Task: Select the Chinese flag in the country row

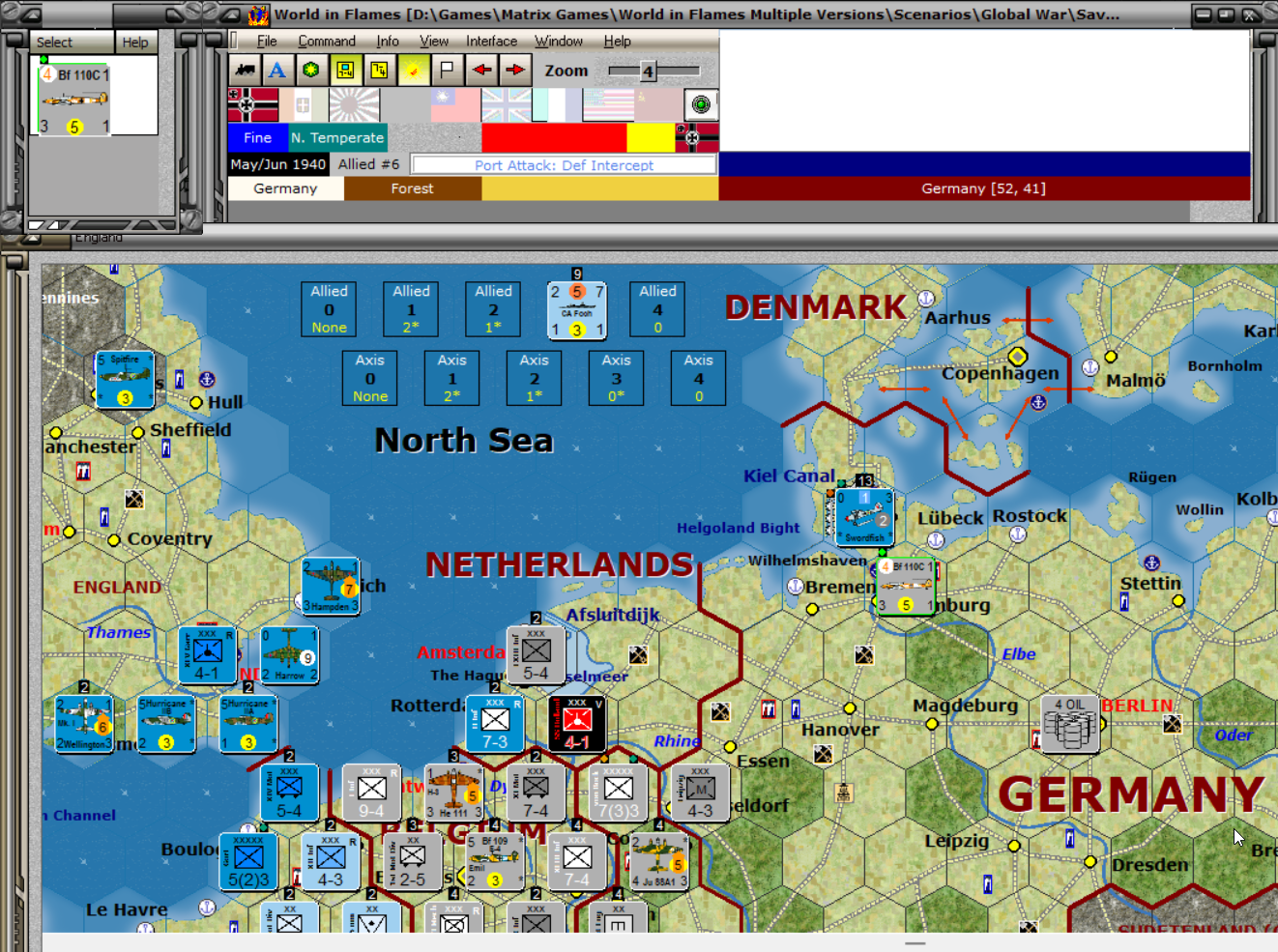Action: pos(455,104)
